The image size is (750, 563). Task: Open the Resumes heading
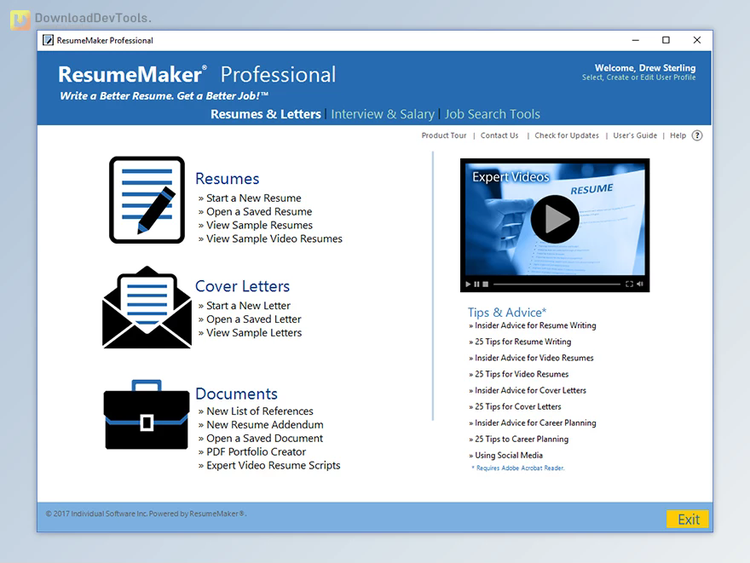pyautogui.click(x=227, y=178)
